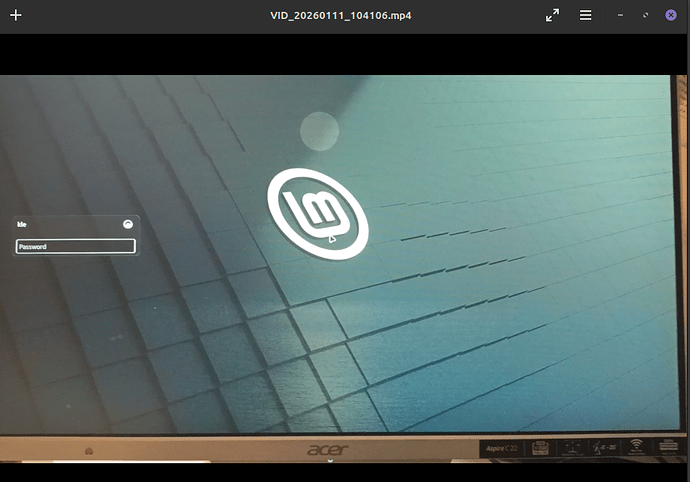
Task: Open the hamburger menu in the header
Action: point(586,15)
